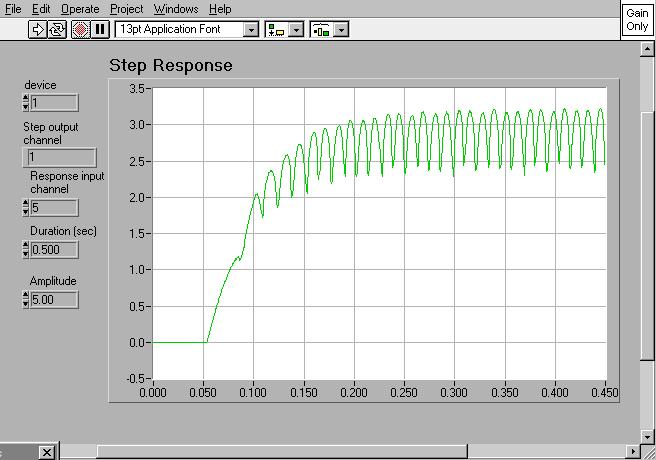Click the device label

(x=40, y=85)
